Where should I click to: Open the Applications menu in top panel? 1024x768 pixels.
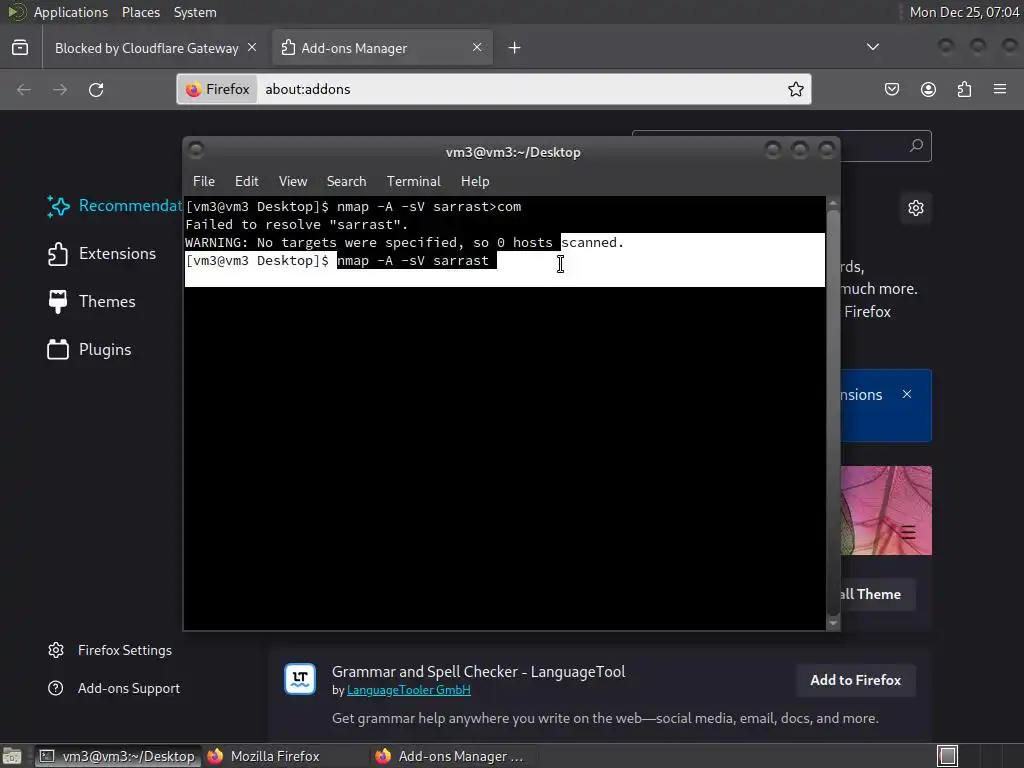click(71, 12)
